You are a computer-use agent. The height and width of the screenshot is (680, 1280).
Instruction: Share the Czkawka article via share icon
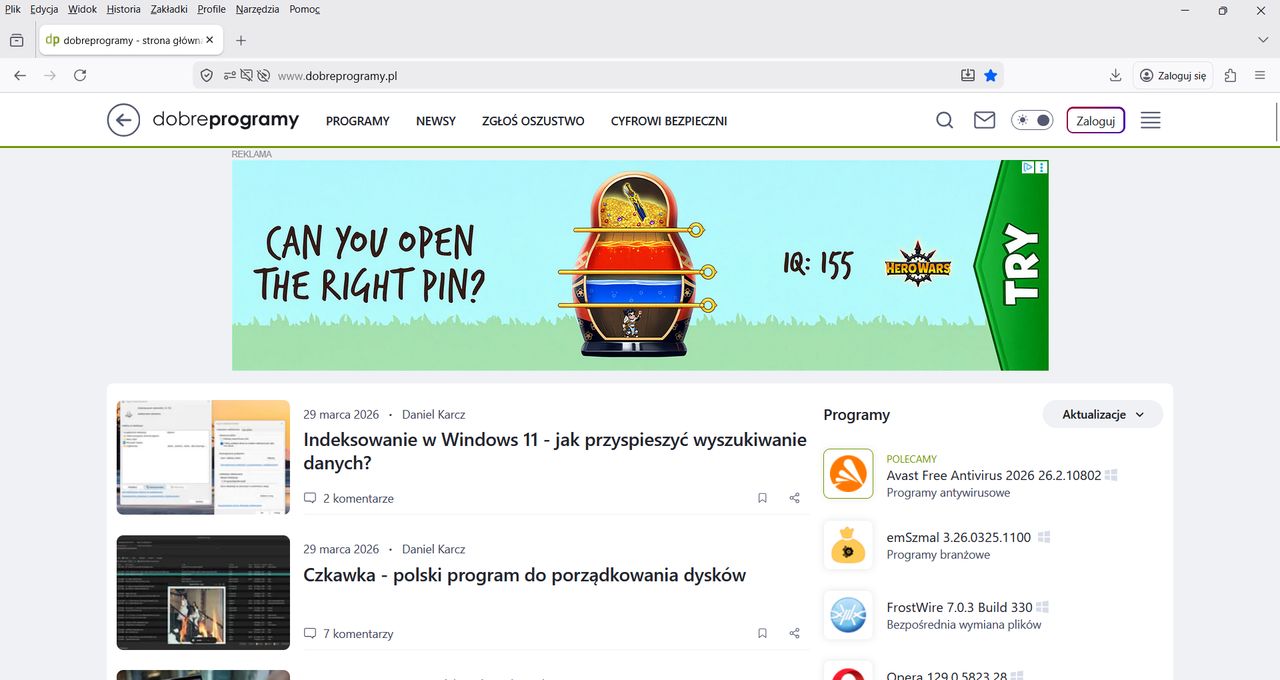(x=794, y=633)
